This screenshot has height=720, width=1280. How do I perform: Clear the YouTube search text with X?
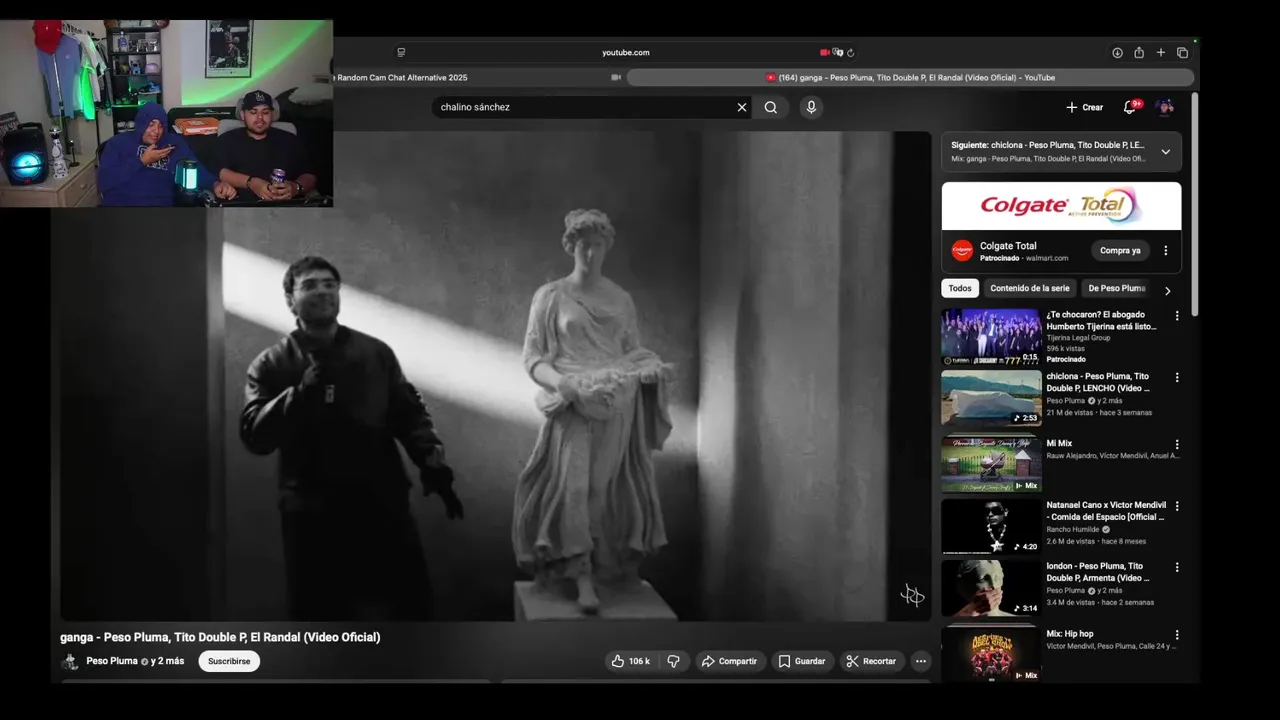point(741,107)
